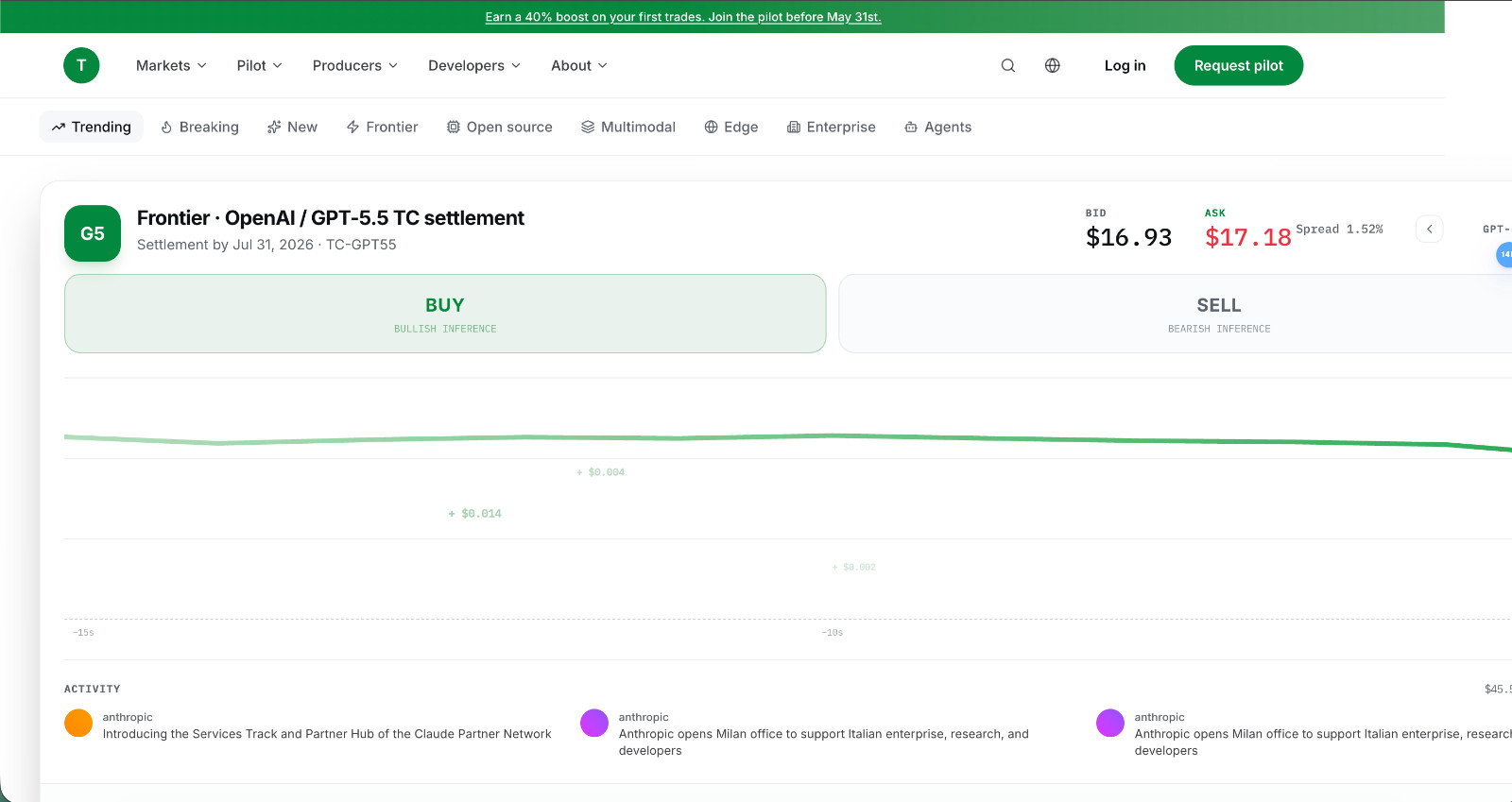Click the -15s time axis label
The image size is (1512, 802).
pos(83,633)
